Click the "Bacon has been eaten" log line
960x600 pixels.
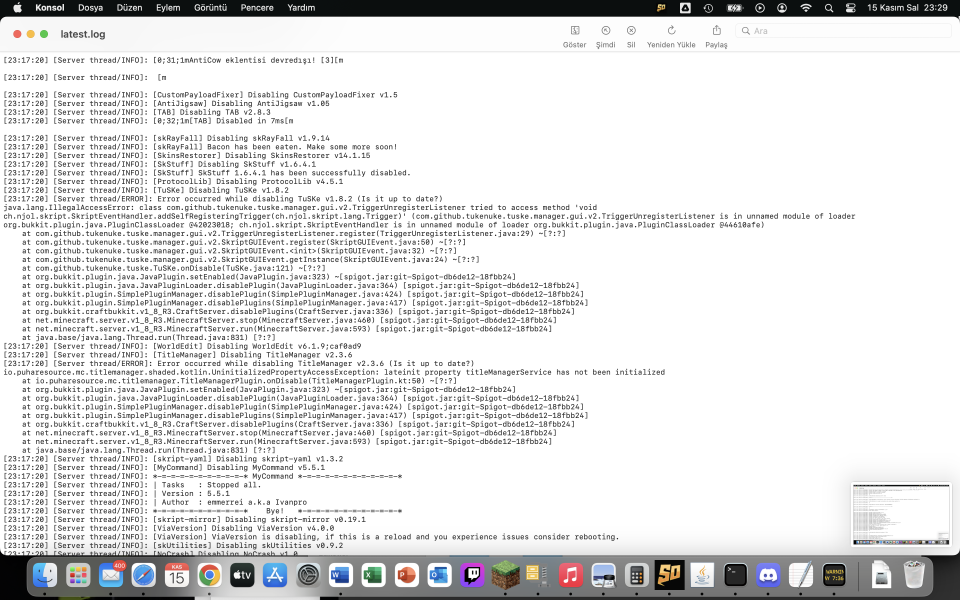[200, 147]
